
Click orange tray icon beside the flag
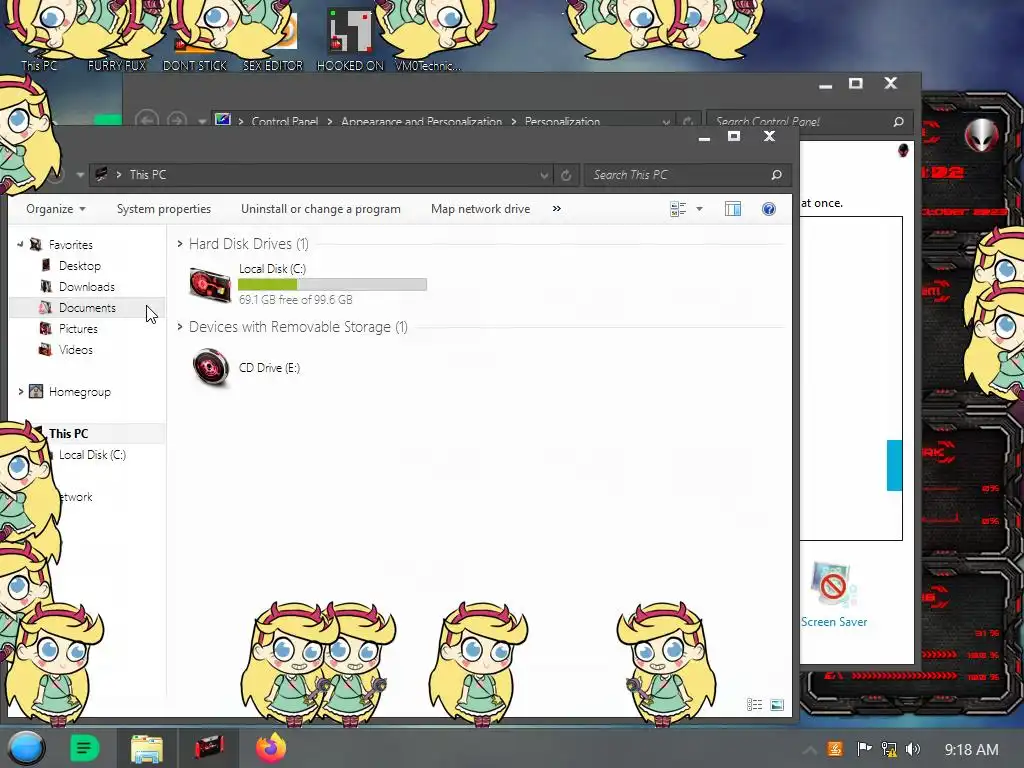click(x=835, y=749)
